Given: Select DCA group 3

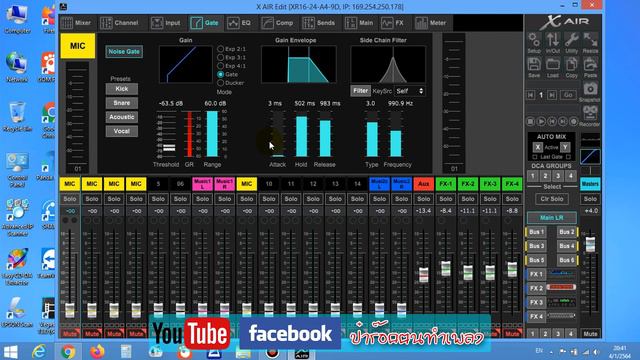Looking at the screenshot, I should [x=558, y=176].
